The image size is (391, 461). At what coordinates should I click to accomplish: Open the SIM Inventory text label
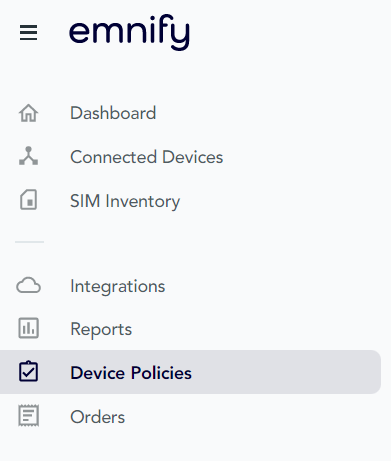point(125,202)
